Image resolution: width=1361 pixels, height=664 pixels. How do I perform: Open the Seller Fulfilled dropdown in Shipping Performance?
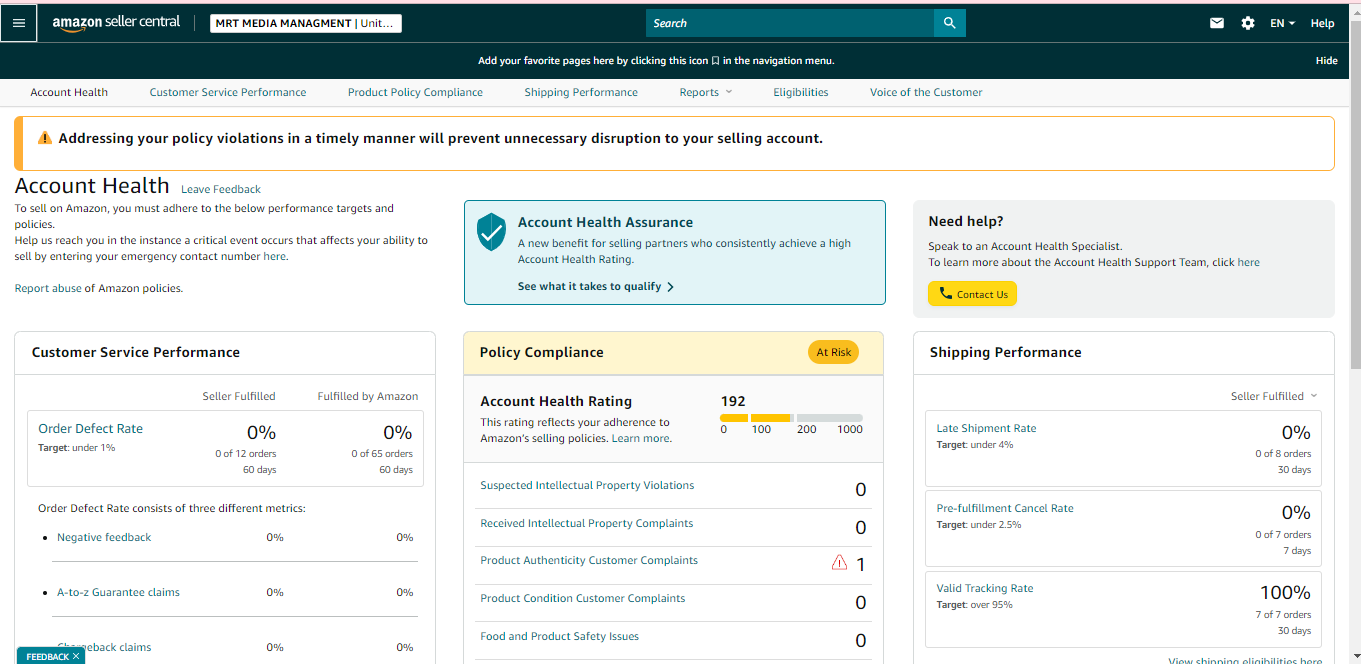coord(1274,396)
